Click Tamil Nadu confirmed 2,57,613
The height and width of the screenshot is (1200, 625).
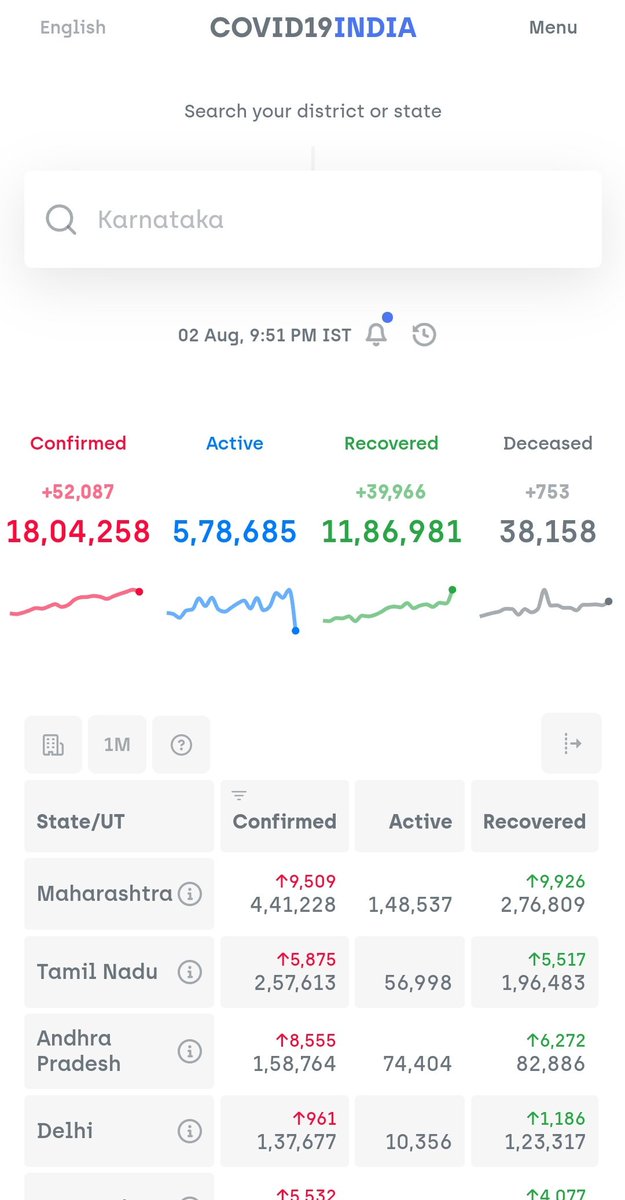[293, 983]
